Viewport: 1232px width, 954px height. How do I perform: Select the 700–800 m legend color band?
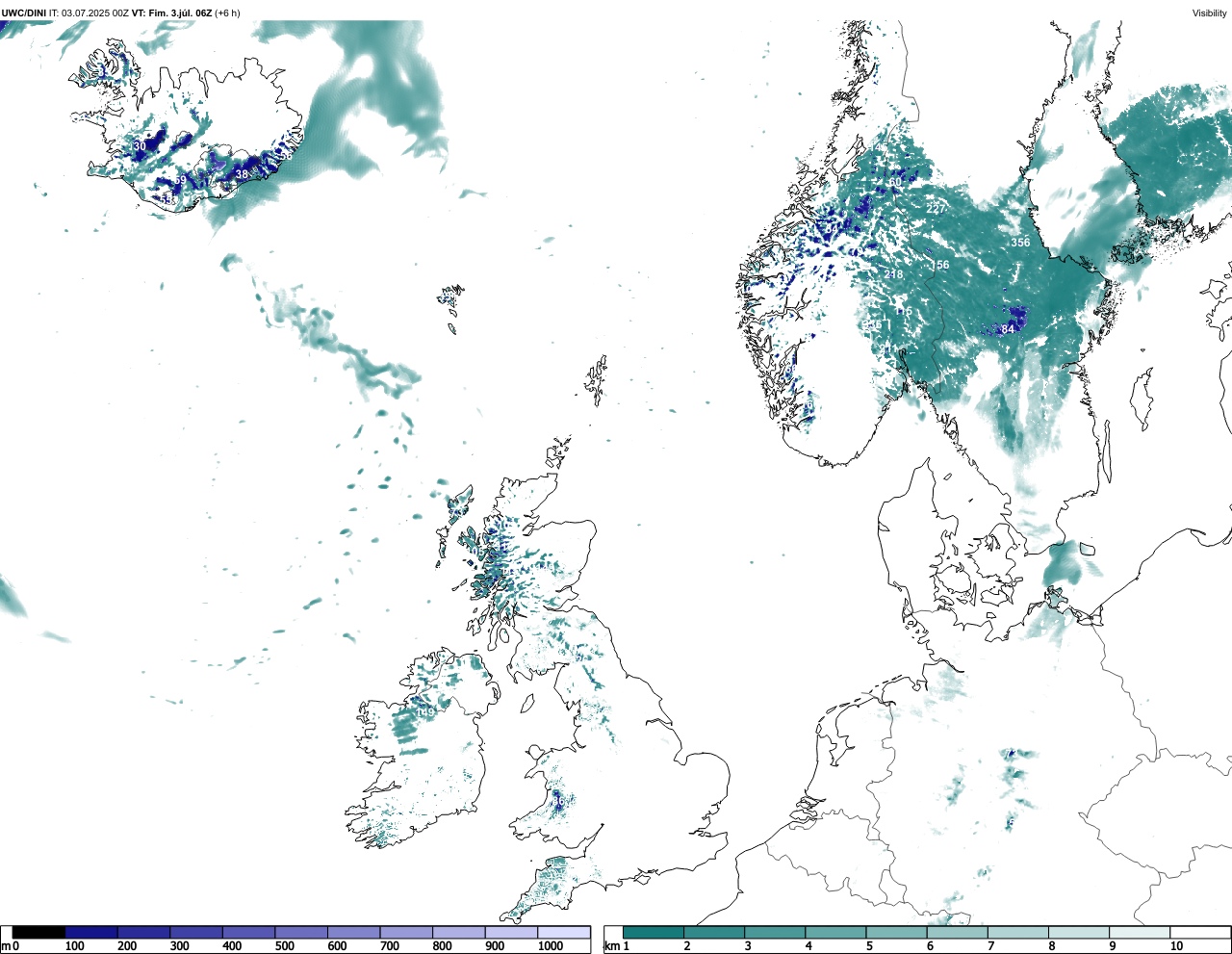tap(406, 932)
